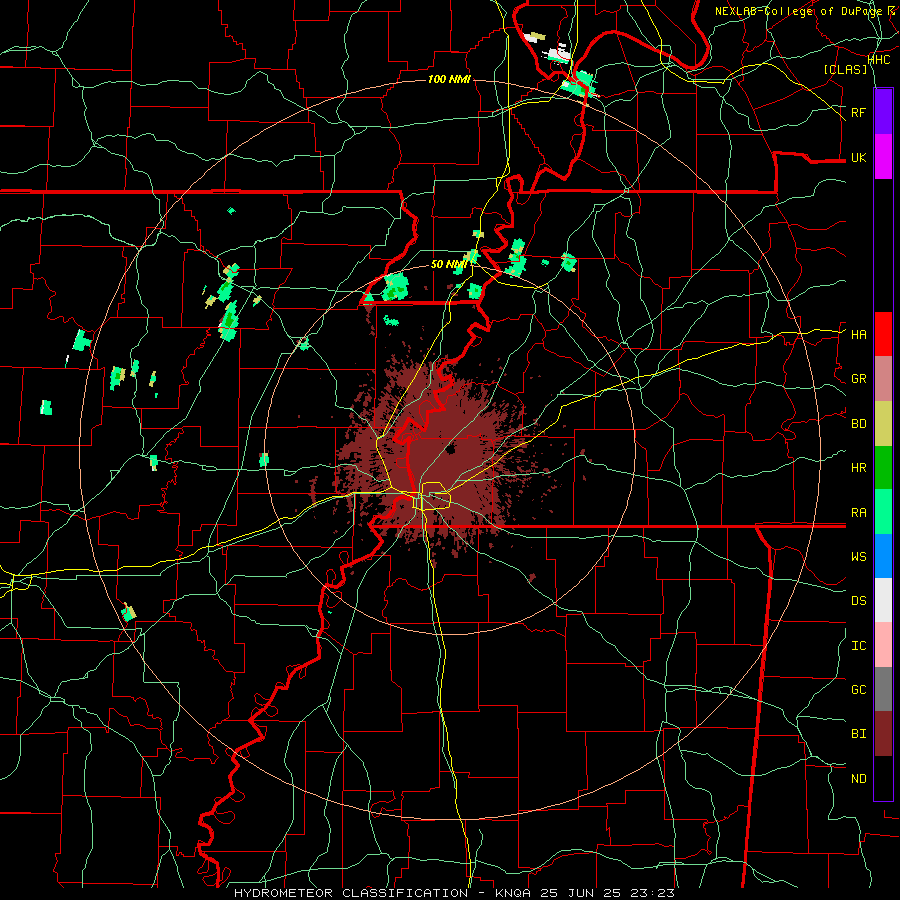The width and height of the screenshot is (900, 900).
Task: Click the GR legend label
Action: tap(858, 379)
